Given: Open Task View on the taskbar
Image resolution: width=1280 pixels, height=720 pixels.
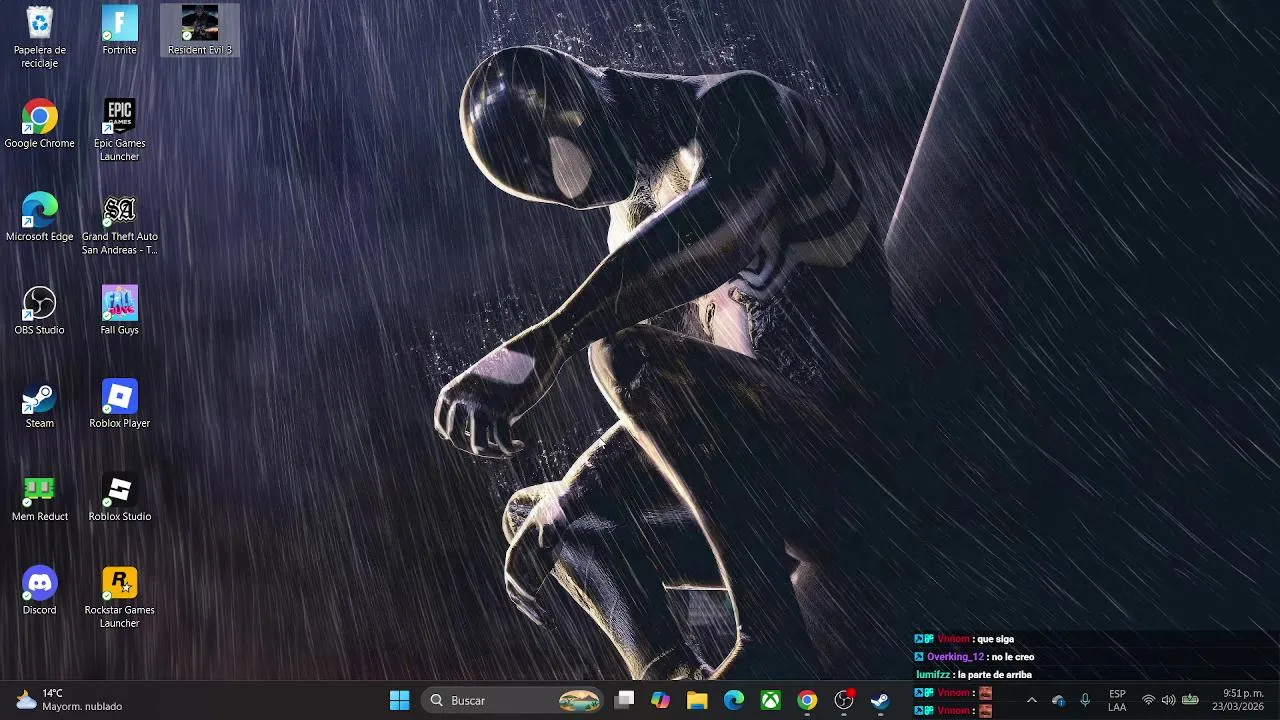Looking at the screenshot, I should [x=624, y=700].
